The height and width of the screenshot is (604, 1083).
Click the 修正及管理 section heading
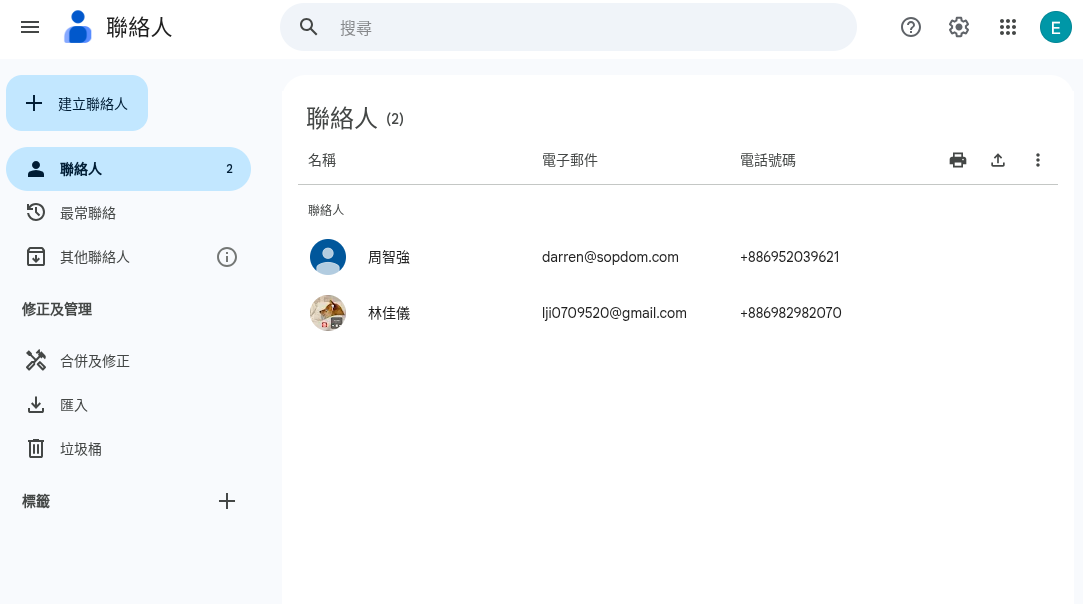click(57, 309)
